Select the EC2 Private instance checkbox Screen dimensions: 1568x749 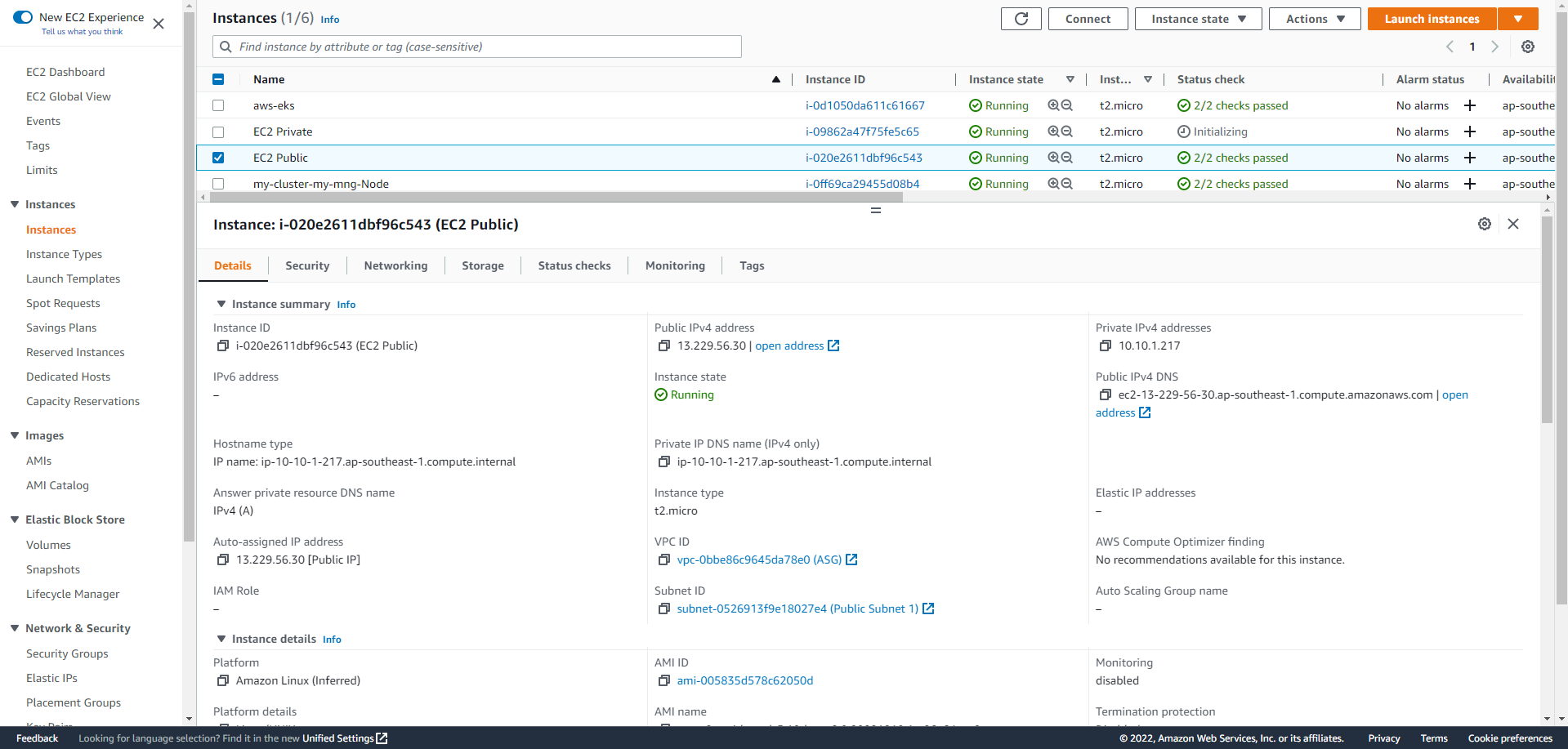218,132
